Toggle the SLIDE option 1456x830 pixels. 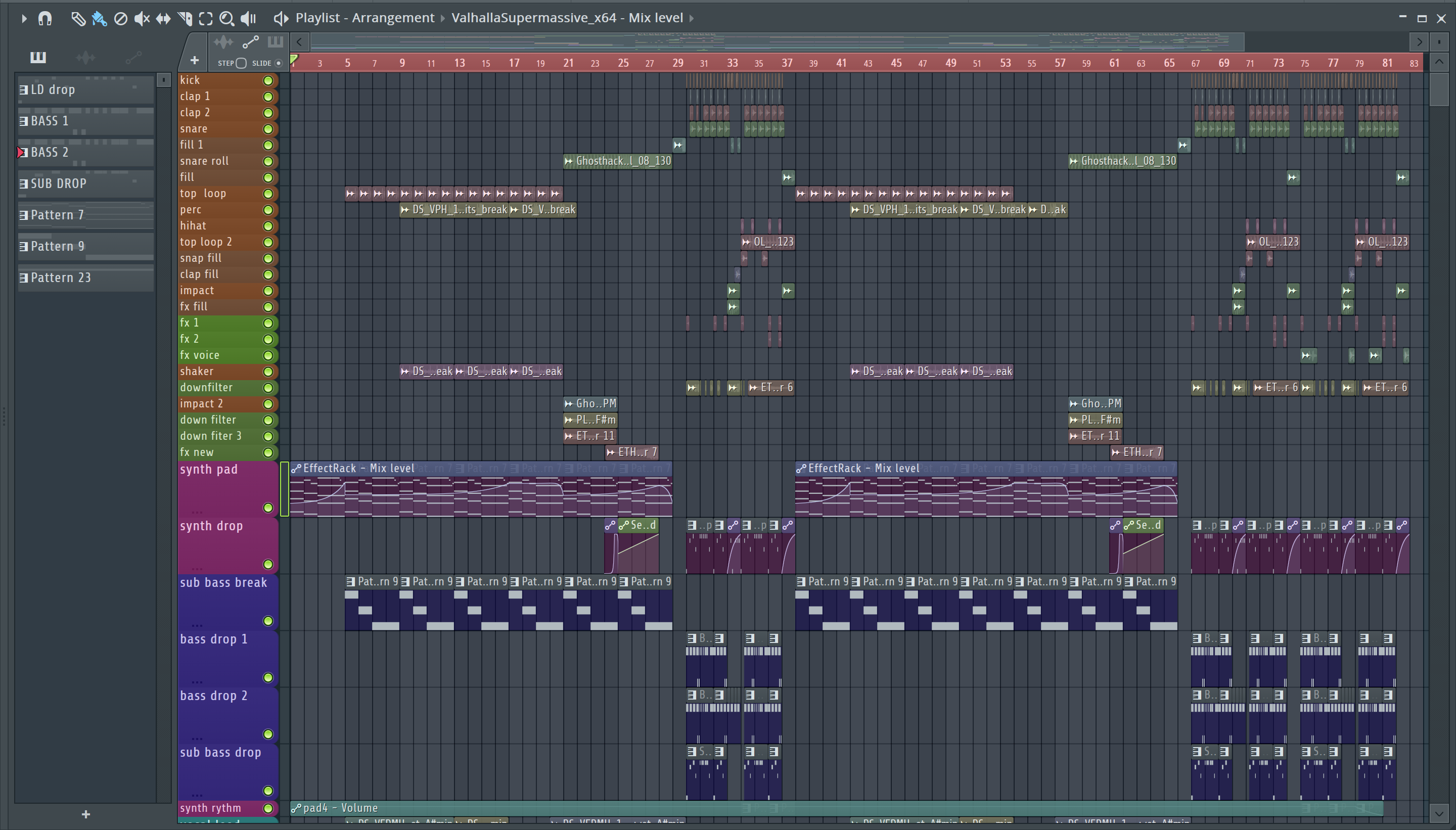click(279, 63)
